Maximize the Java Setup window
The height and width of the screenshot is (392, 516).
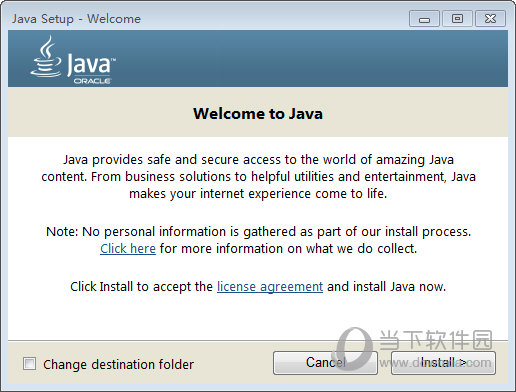pos(457,19)
